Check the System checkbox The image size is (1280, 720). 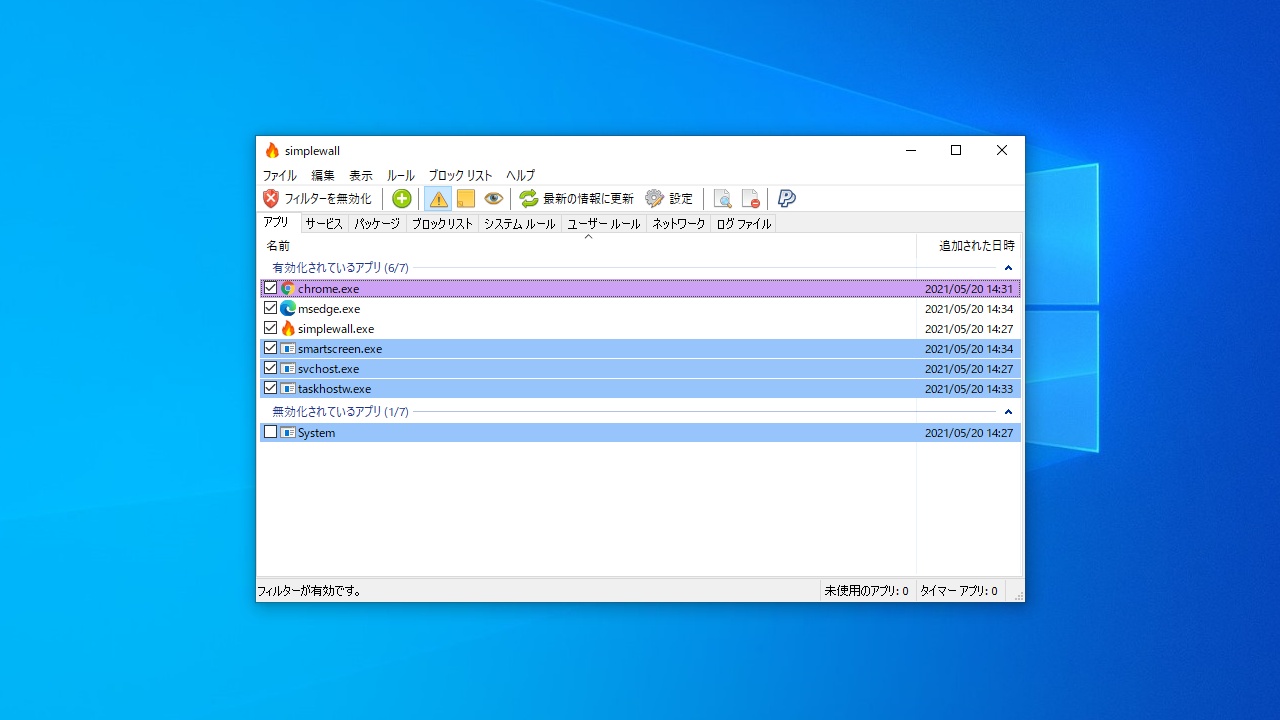(270, 432)
